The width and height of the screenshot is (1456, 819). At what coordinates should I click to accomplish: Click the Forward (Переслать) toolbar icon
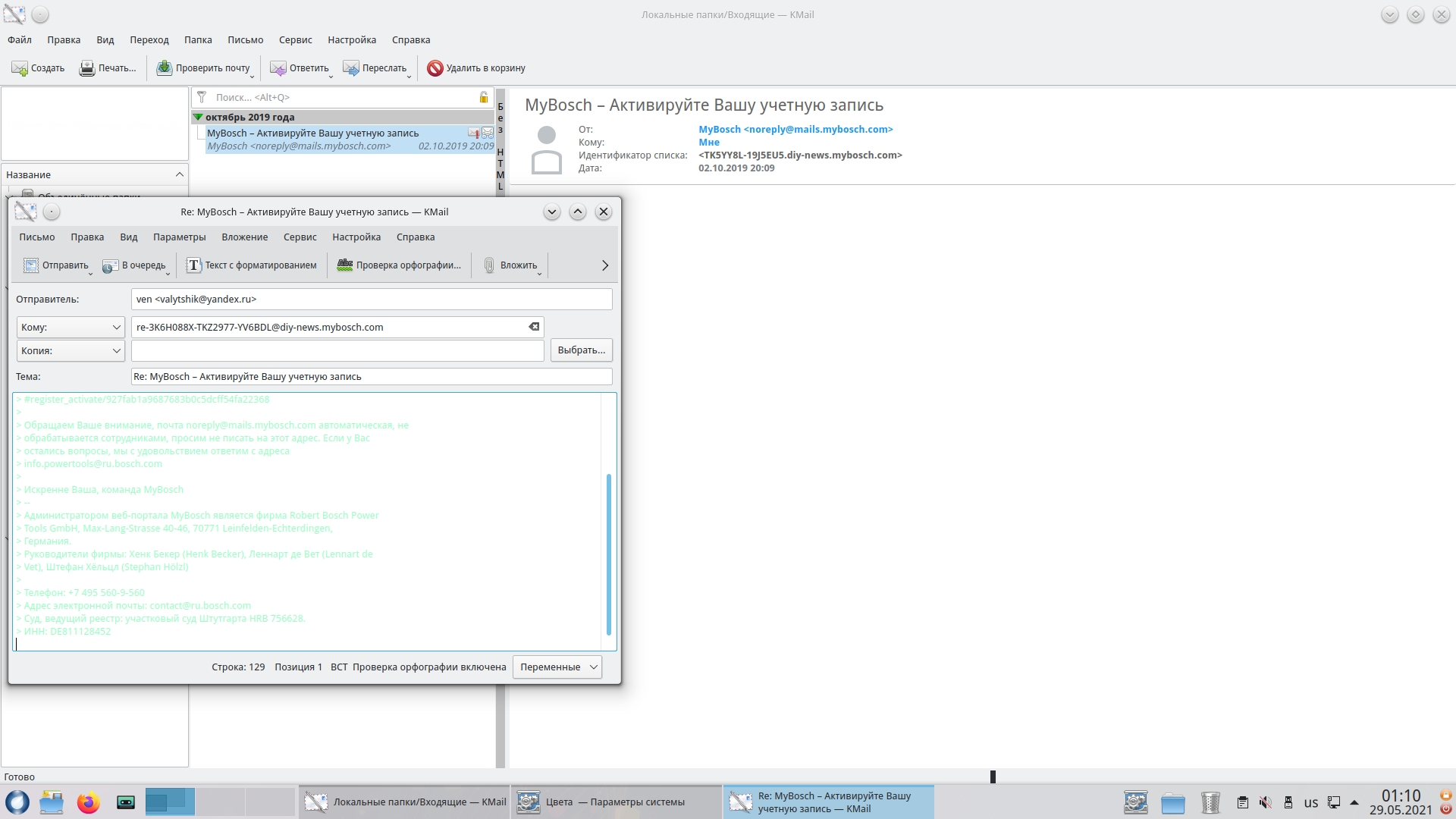pos(351,68)
